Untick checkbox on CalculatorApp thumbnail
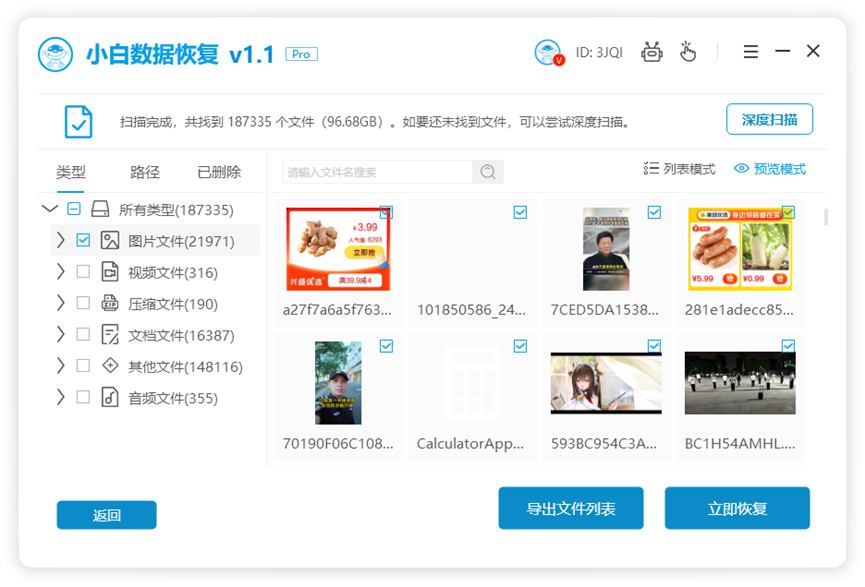The height and width of the screenshot is (587, 865). pyautogui.click(x=520, y=346)
